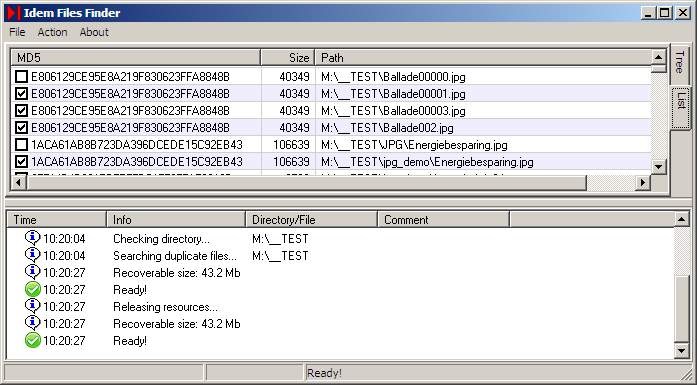Uncheck the Ballade00001.jpg checkbox
This screenshot has width=697, height=385.
coord(21,94)
